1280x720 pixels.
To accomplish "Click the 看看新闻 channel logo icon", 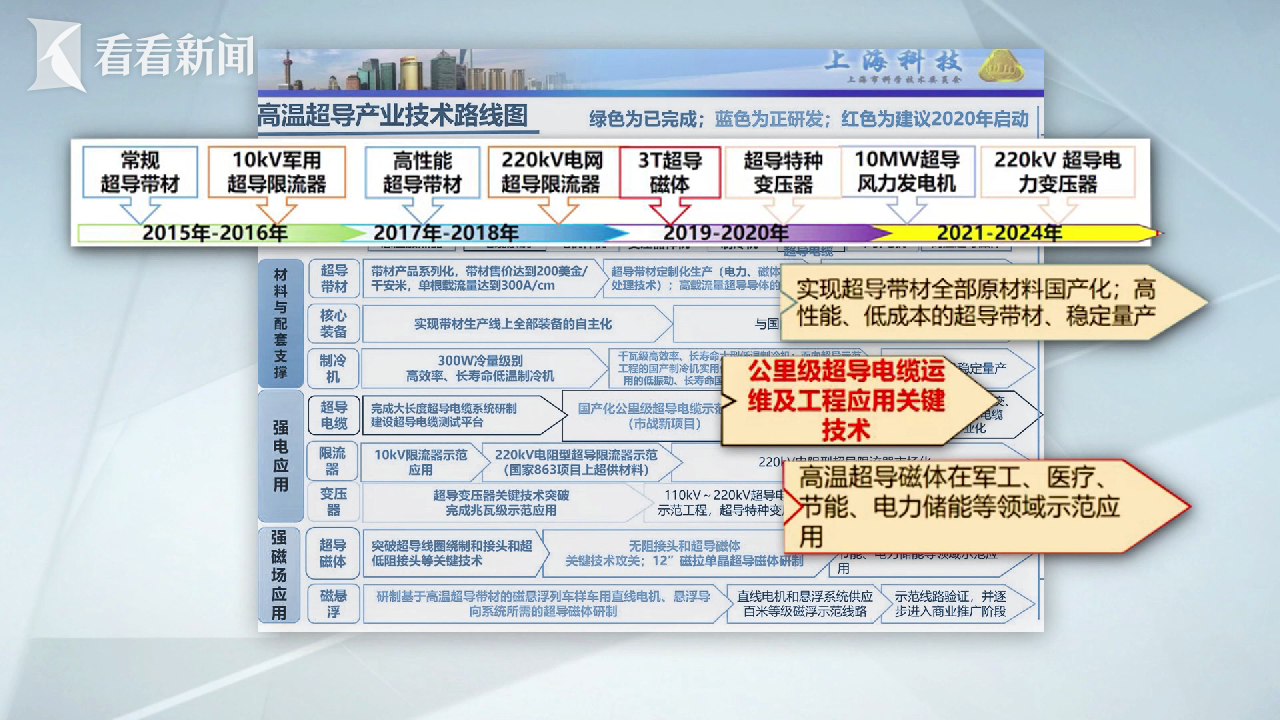I will click(56, 55).
